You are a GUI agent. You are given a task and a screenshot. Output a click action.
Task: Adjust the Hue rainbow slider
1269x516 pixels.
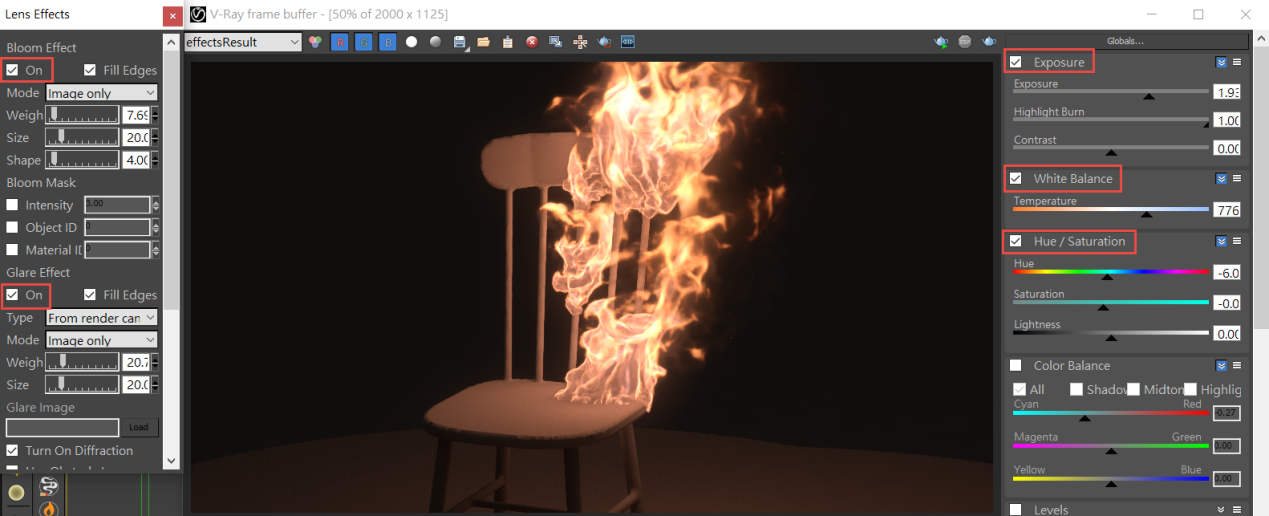1111,273
